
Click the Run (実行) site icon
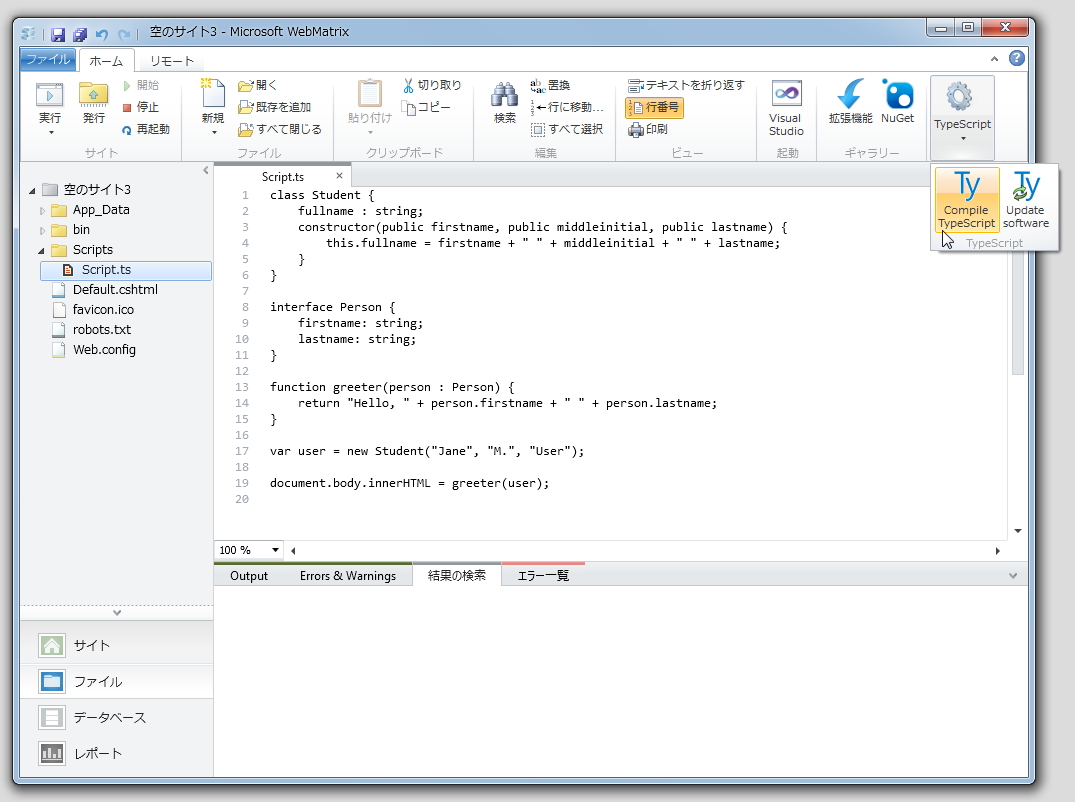[49, 95]
